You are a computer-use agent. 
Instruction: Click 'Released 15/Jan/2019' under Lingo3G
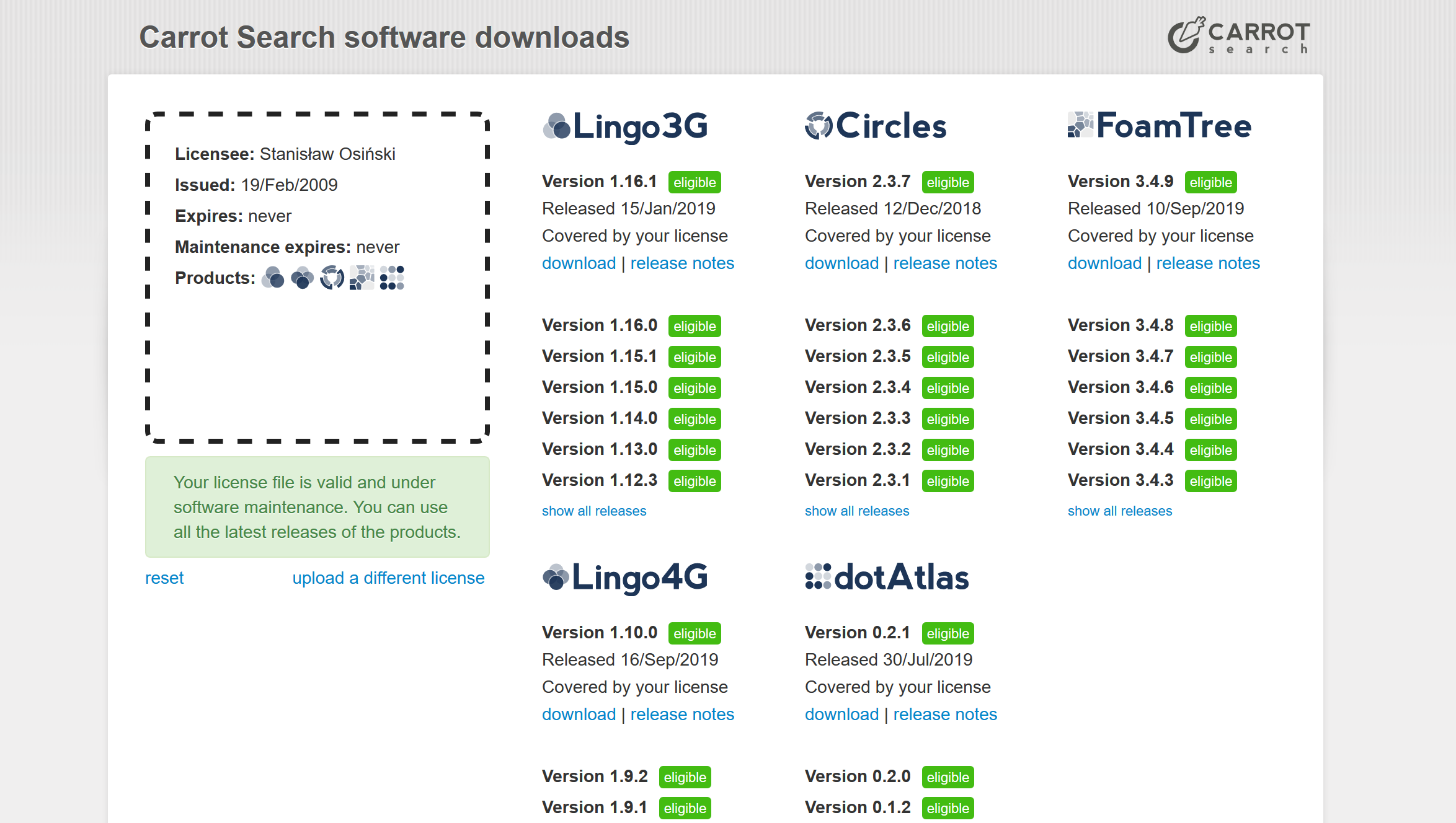629,209
